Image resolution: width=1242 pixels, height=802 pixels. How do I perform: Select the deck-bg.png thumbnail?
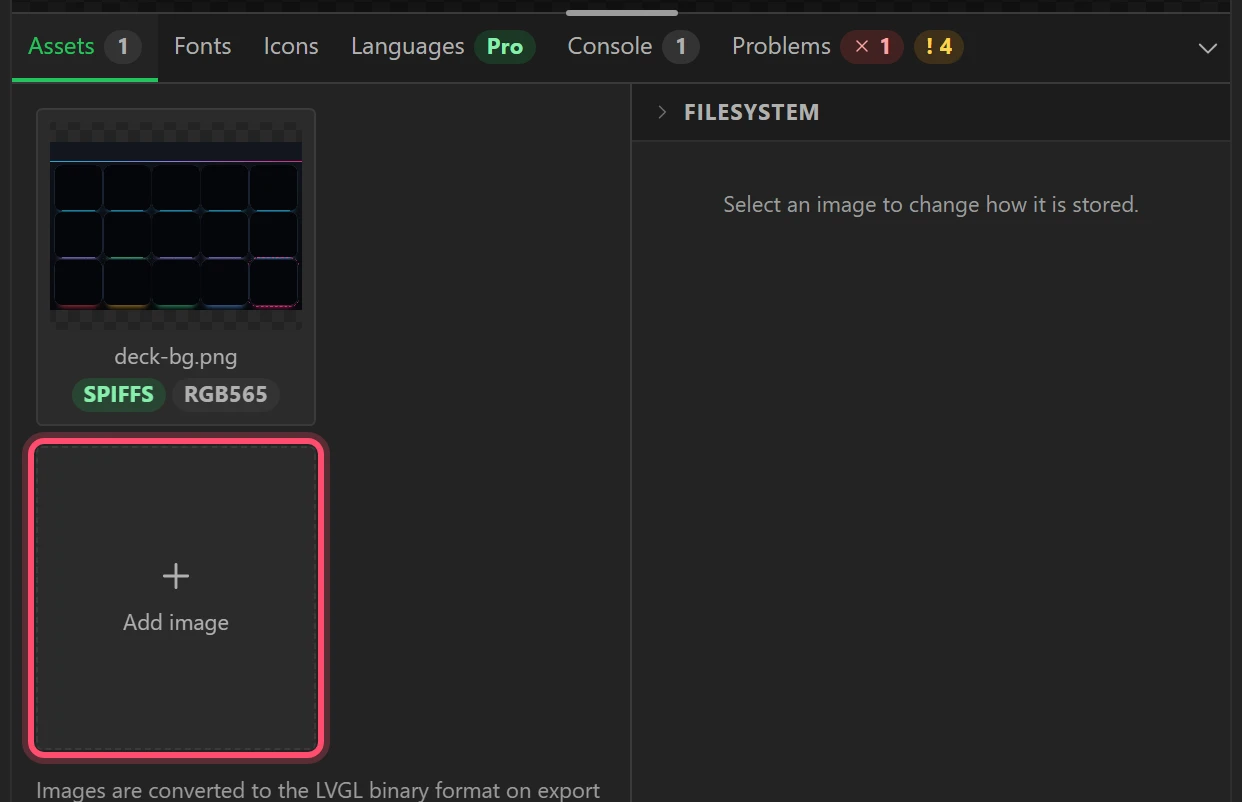click(176, 225)
